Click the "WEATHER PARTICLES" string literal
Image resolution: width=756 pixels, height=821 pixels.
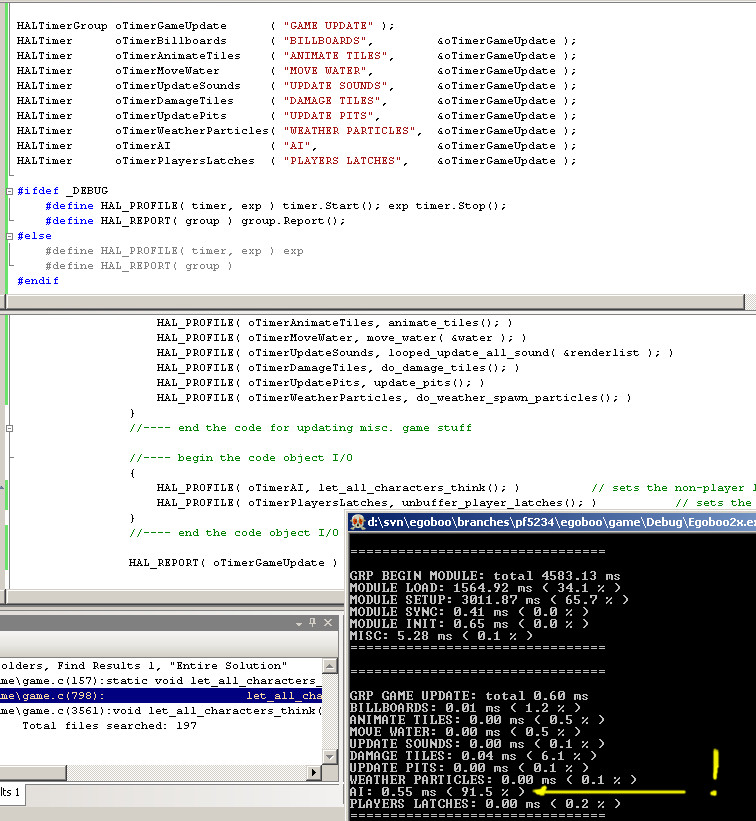pos(352,131)
